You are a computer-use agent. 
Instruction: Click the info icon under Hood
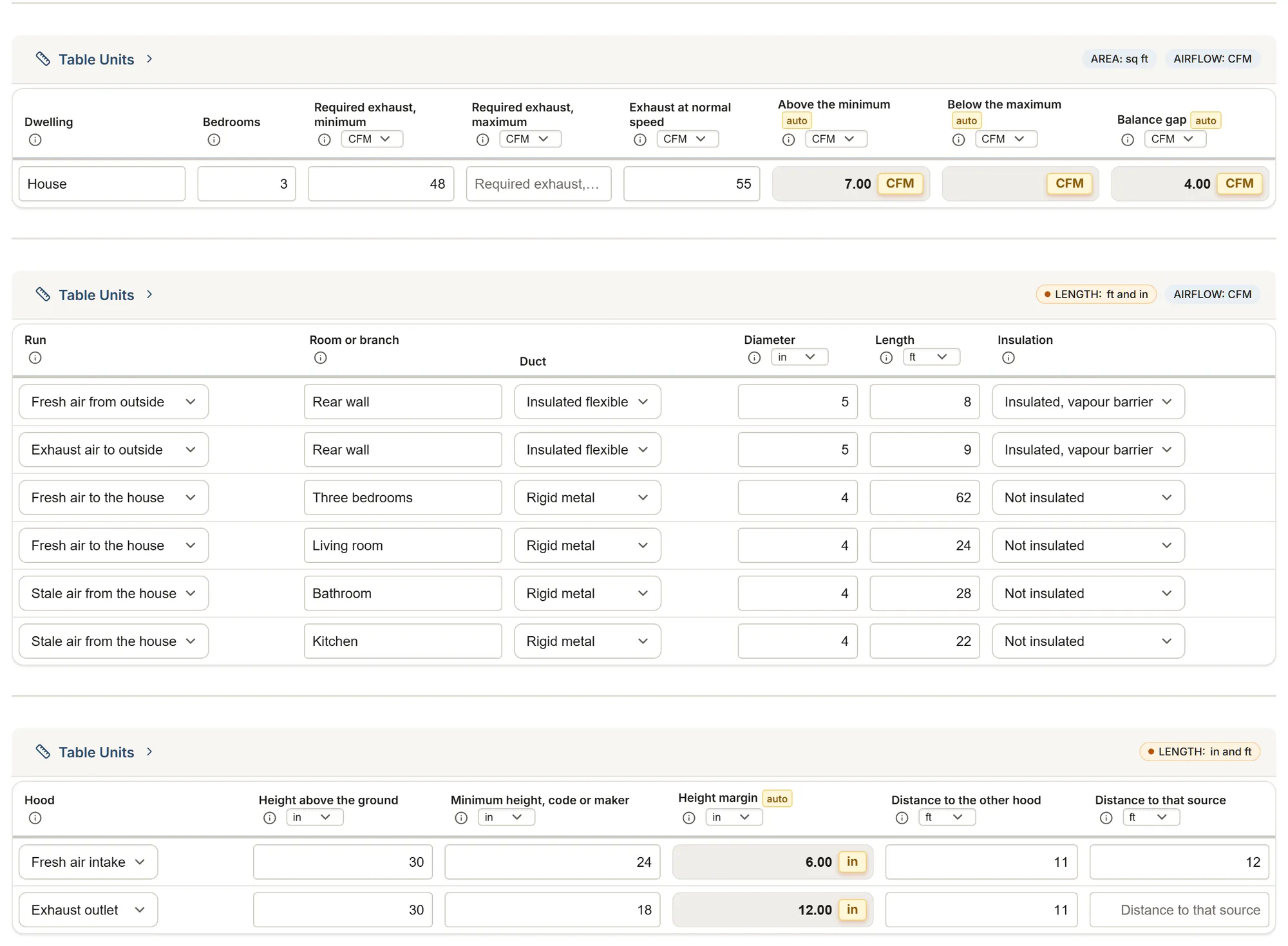click(35, 818)
